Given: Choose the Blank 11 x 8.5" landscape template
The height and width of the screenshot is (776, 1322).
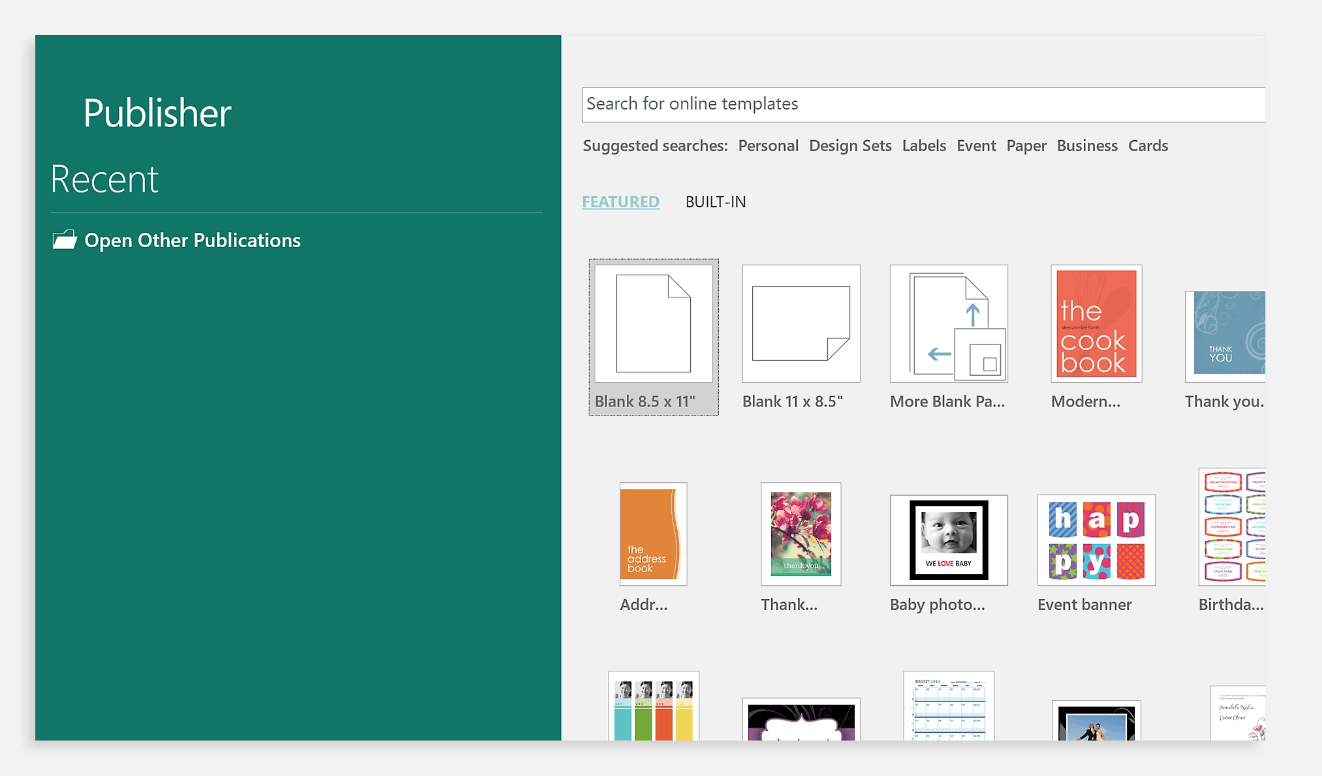Looking at the screenshot, I should point(801,324).
